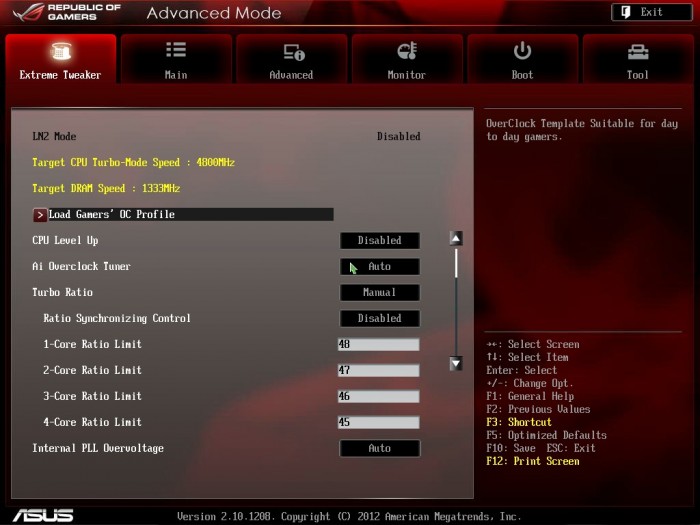
Task: Click the 4-Core Ratio Limit field
Action: 379,422
